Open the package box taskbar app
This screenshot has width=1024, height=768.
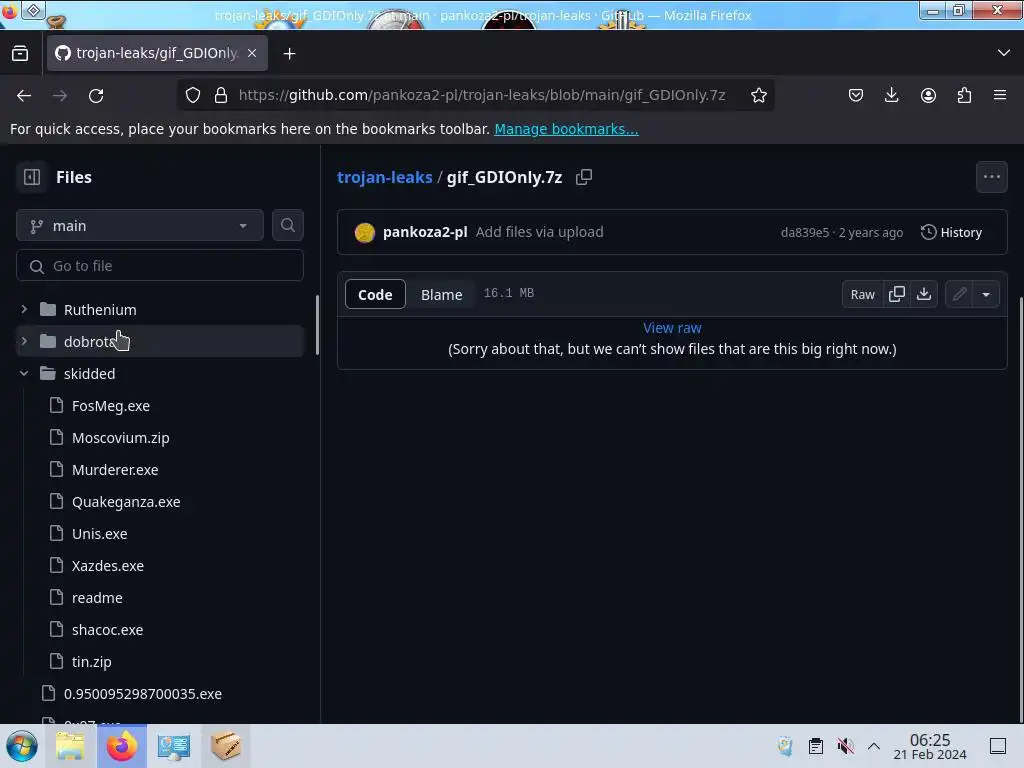click(225, 746)
